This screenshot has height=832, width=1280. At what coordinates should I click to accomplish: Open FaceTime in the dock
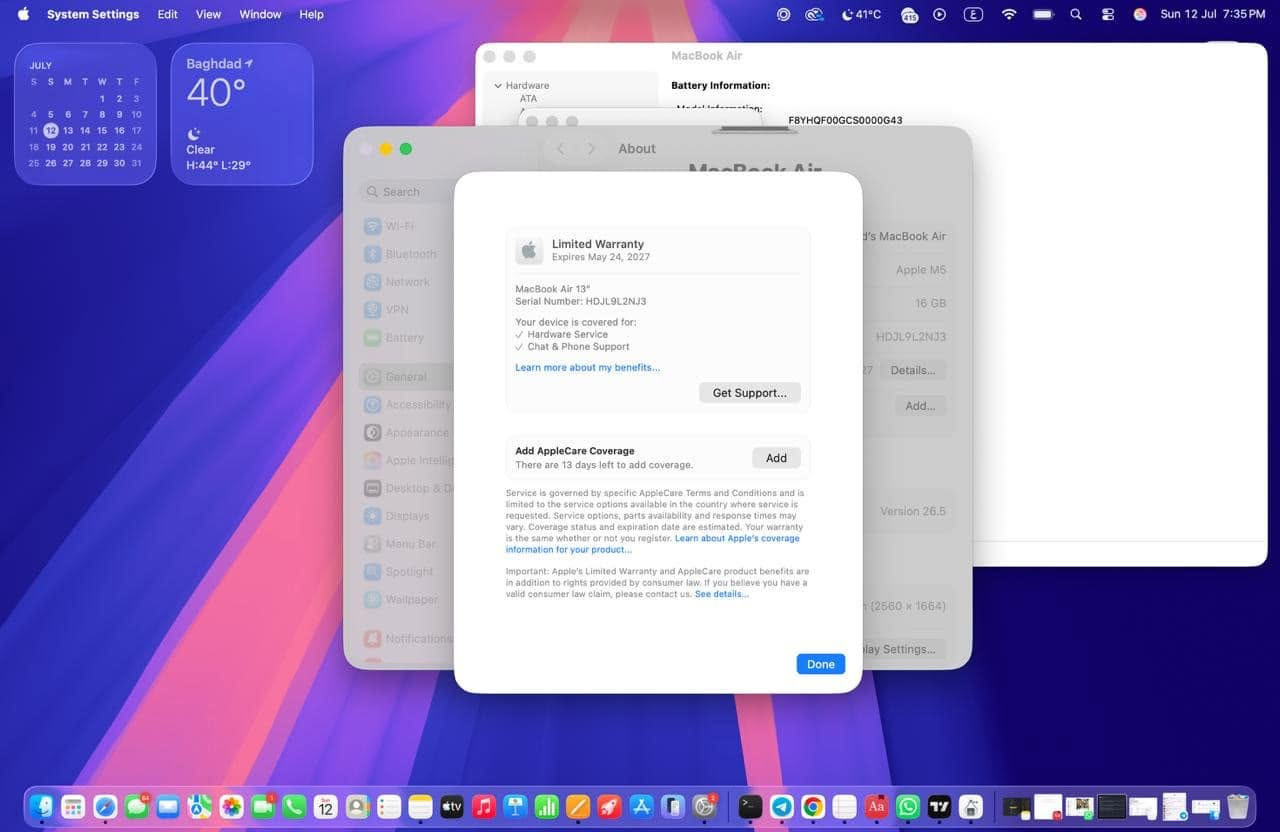click(263, 806)
